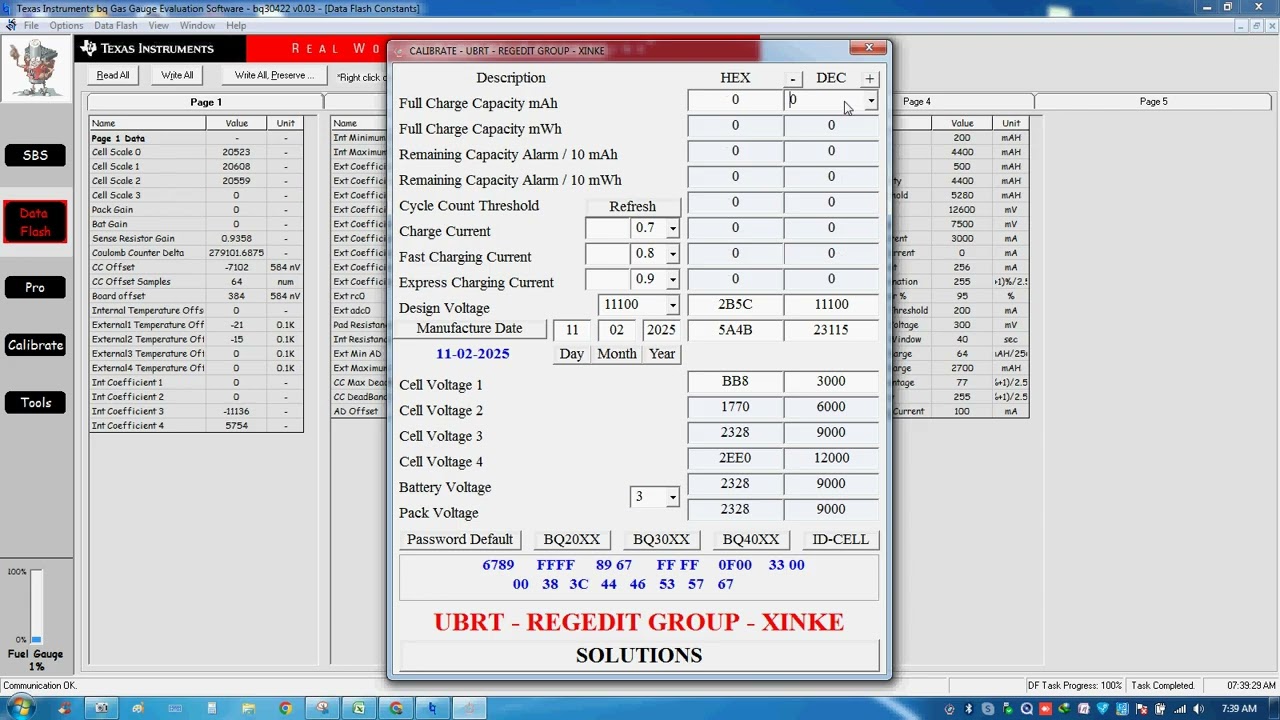Open the network signal tray icon
This screenshot has height=720, width=1280.
tap(1180, 708)
